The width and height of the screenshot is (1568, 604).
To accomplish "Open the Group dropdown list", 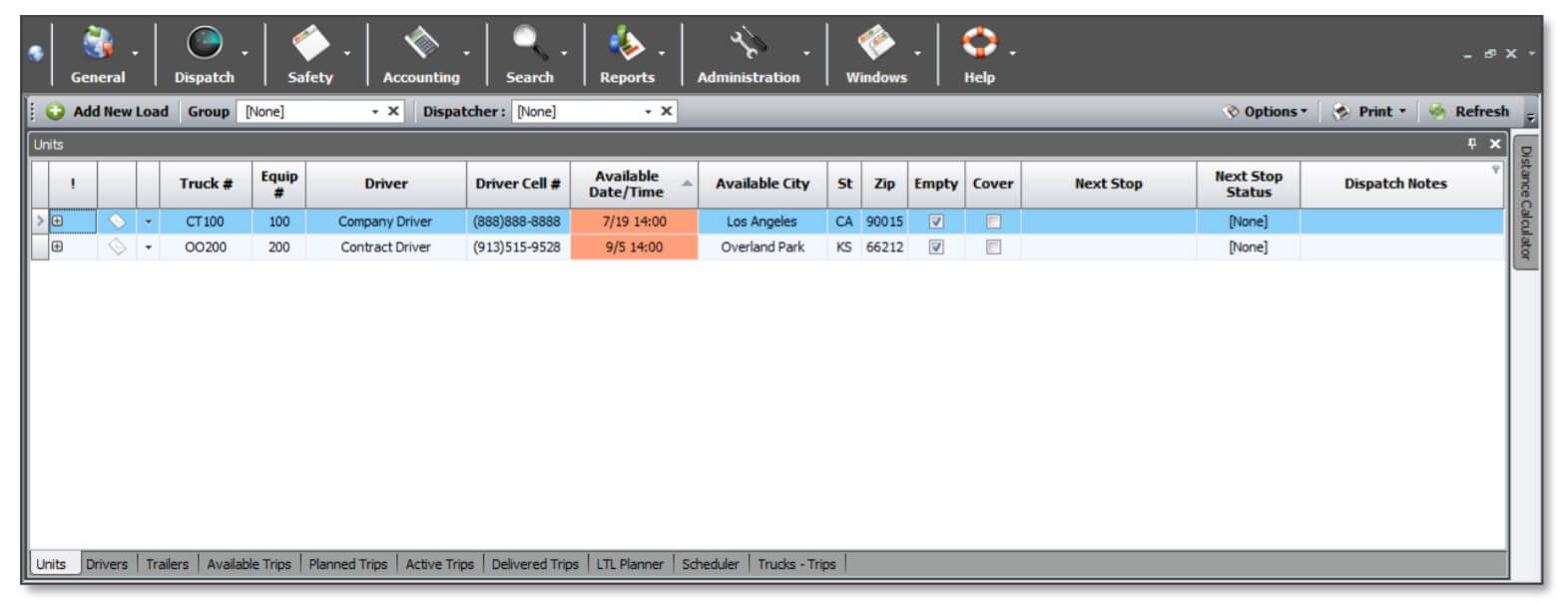I will coord(375,112).
